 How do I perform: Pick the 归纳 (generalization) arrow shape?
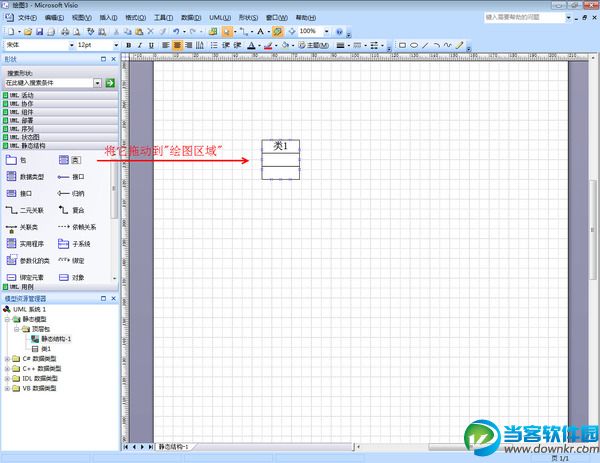pos(71,193)
